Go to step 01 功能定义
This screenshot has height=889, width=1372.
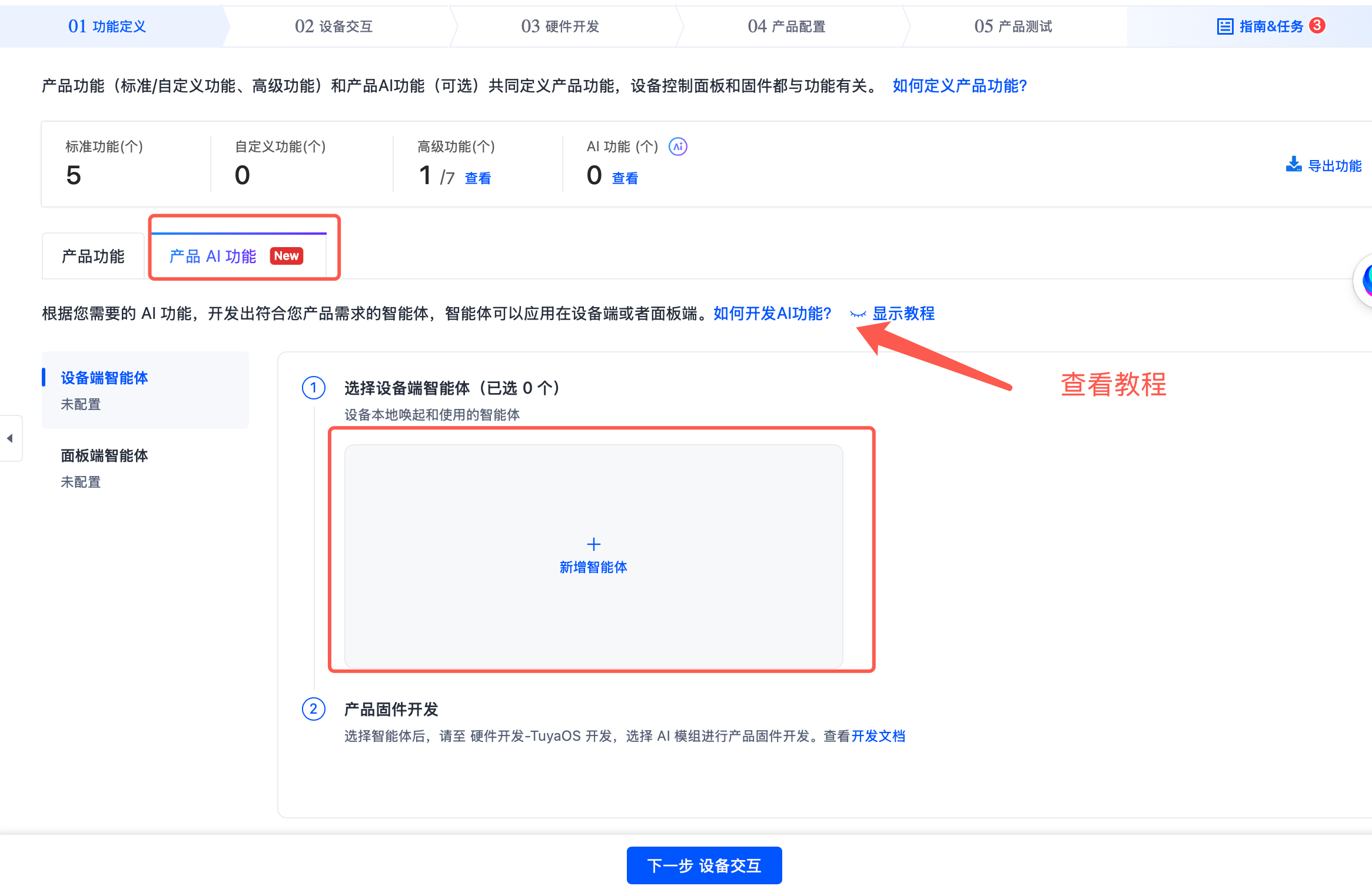pyautogui.click(x=107, y=26)
